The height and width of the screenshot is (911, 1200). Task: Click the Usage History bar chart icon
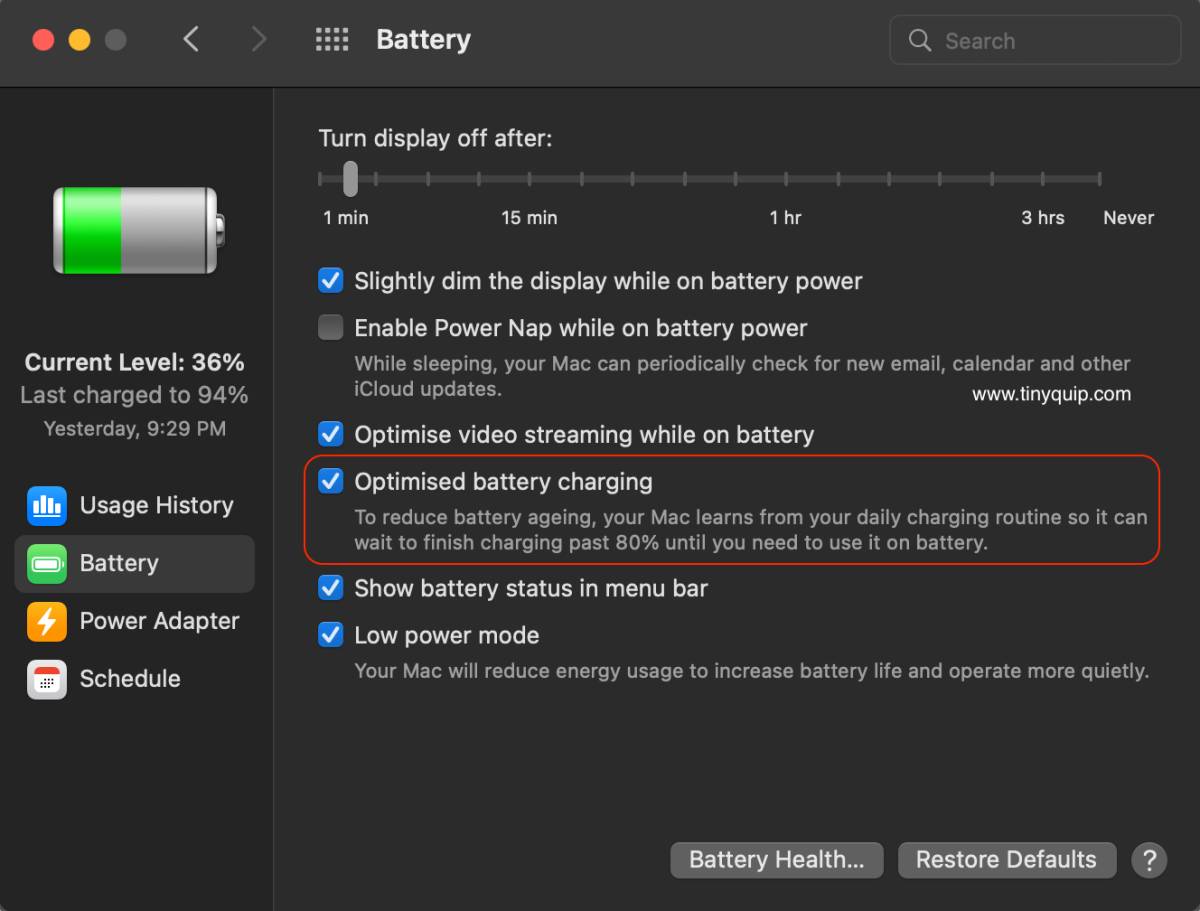[x=46, y=506]
